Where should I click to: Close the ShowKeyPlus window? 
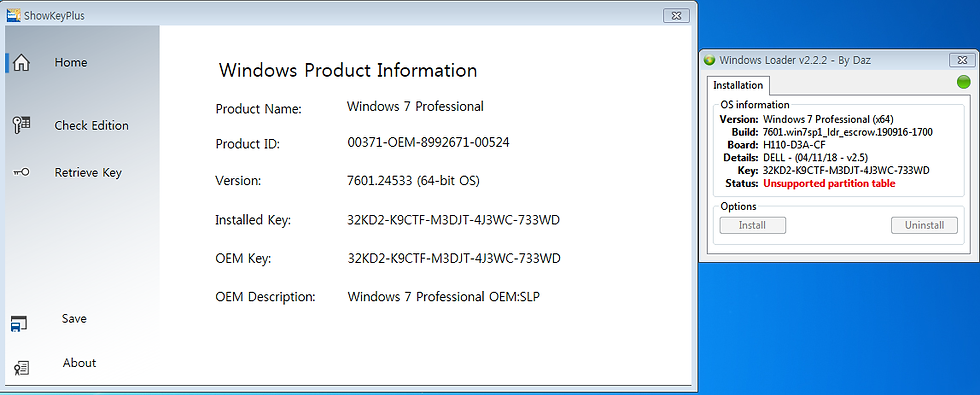pyautogui.click(x=676, y=16)
